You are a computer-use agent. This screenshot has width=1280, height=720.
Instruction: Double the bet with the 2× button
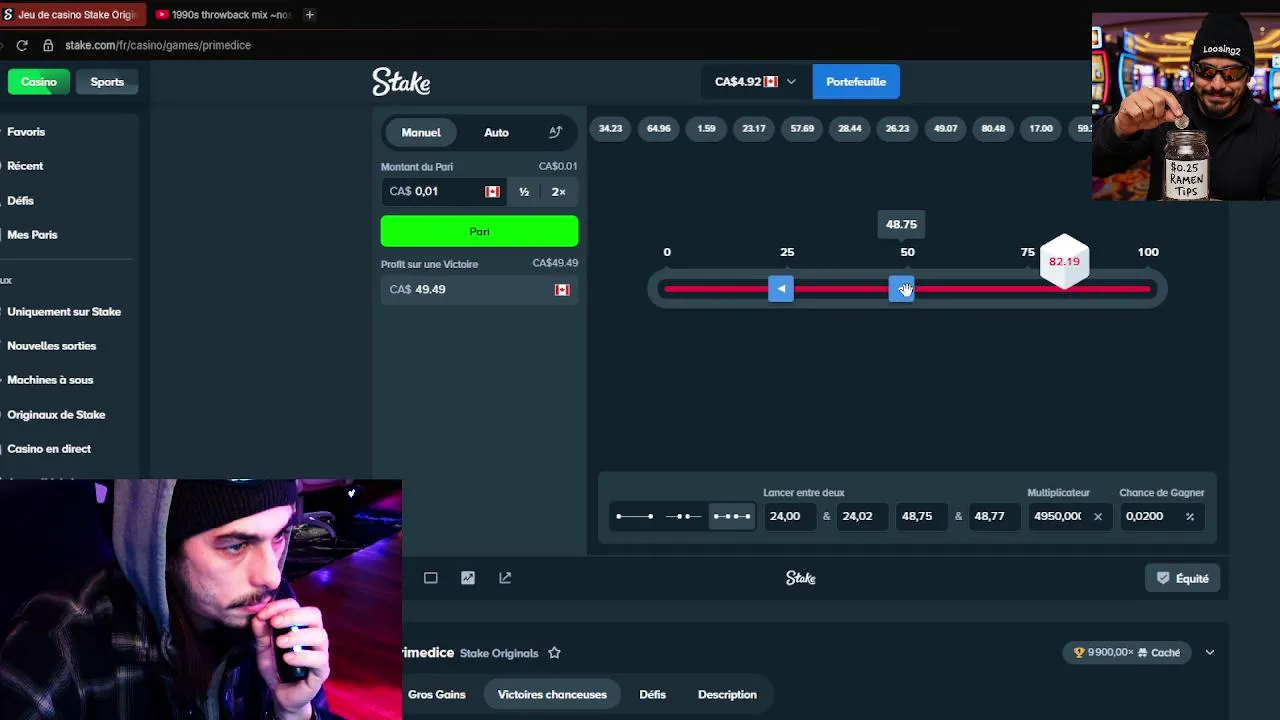(558, 192)
